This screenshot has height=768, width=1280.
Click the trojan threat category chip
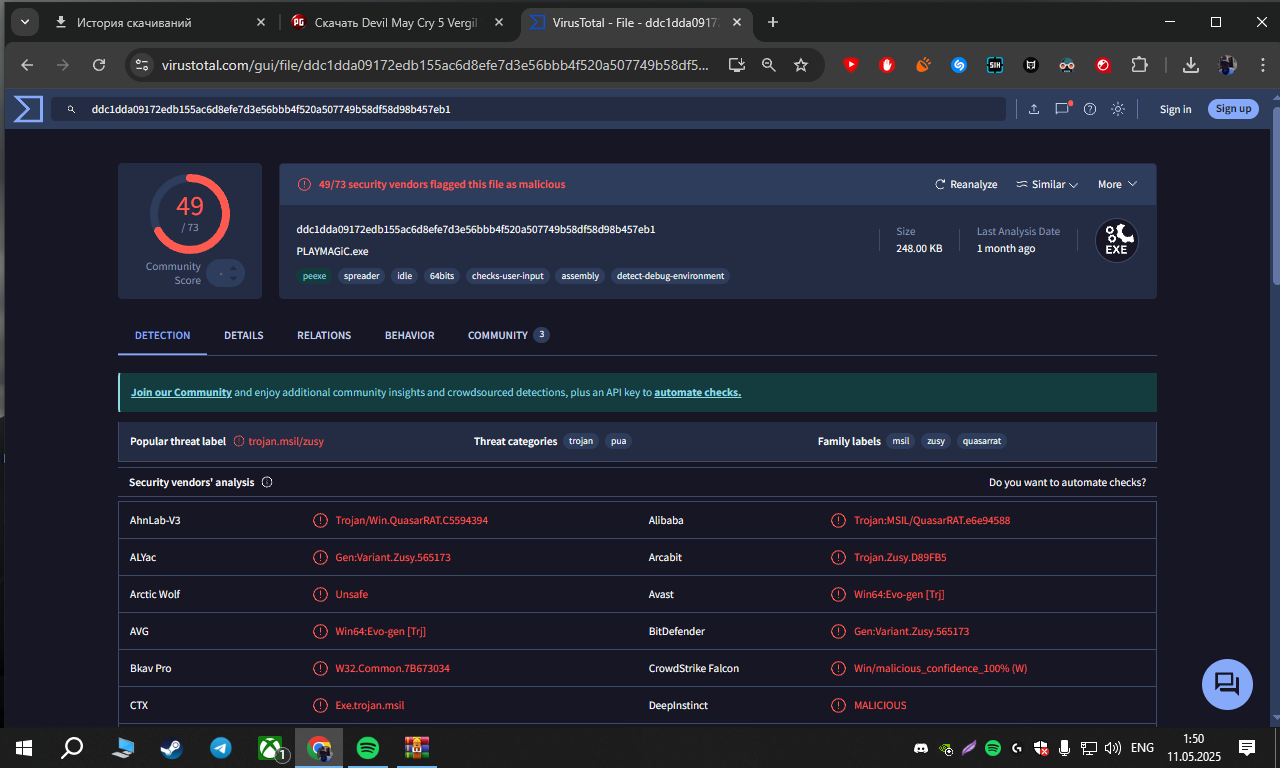[581, 441]
